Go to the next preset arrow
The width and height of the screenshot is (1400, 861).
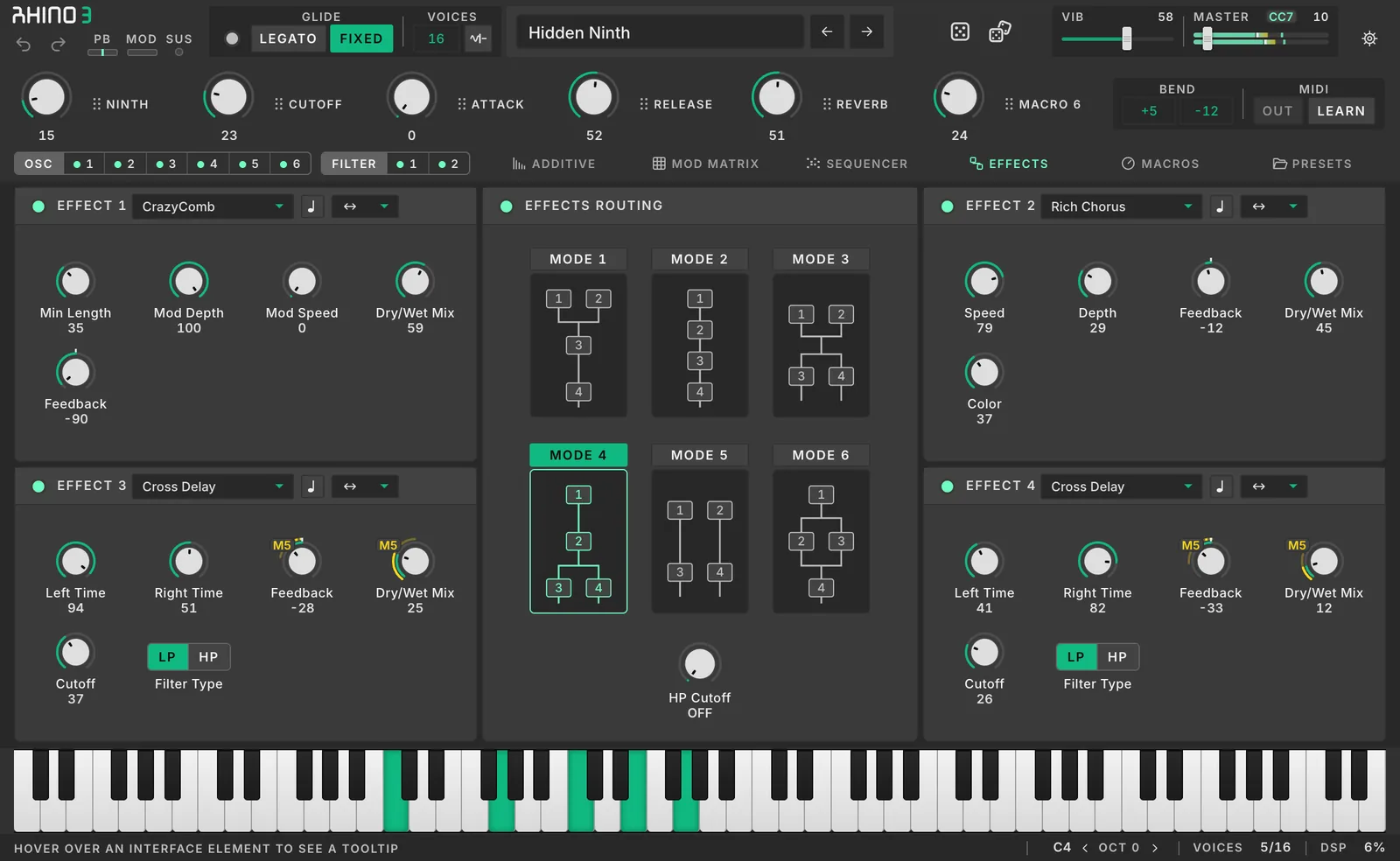pyautogui.click(x=866, y=32)
